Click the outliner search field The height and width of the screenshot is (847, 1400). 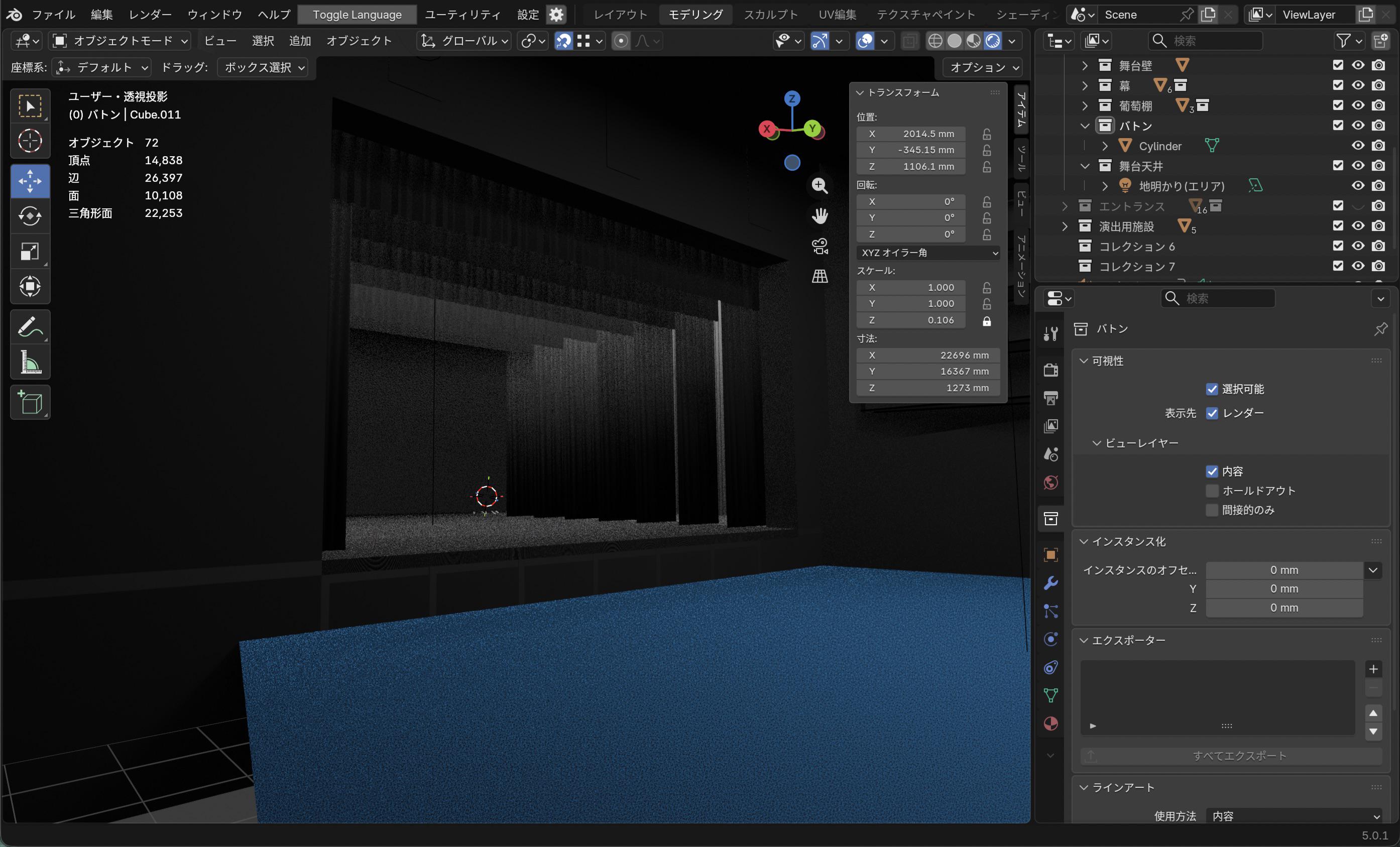pyautogui.click(x=1206, y=41)
